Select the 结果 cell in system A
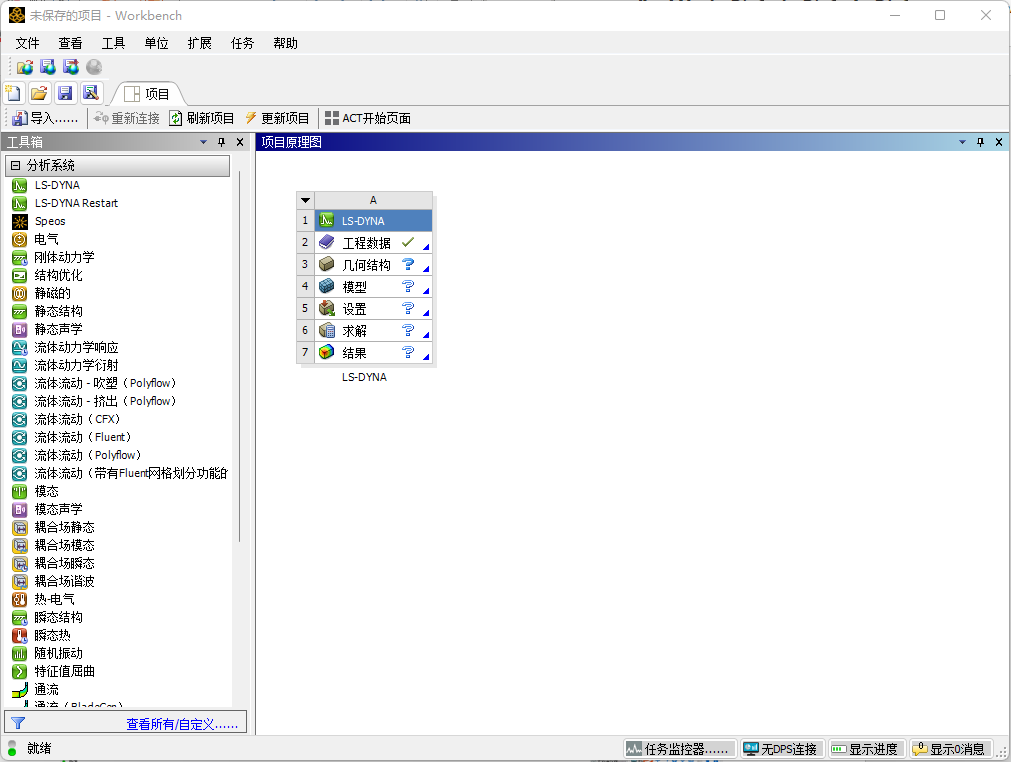 click(x=373, y=353)
